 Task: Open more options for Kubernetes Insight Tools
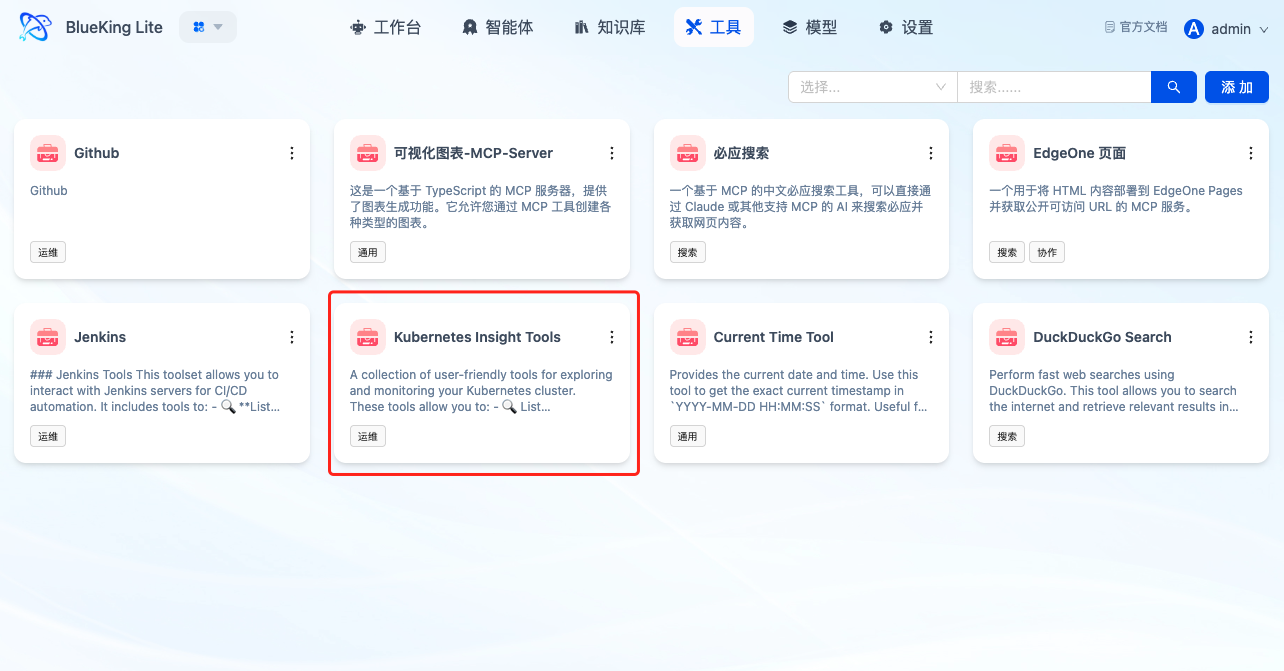612,337
